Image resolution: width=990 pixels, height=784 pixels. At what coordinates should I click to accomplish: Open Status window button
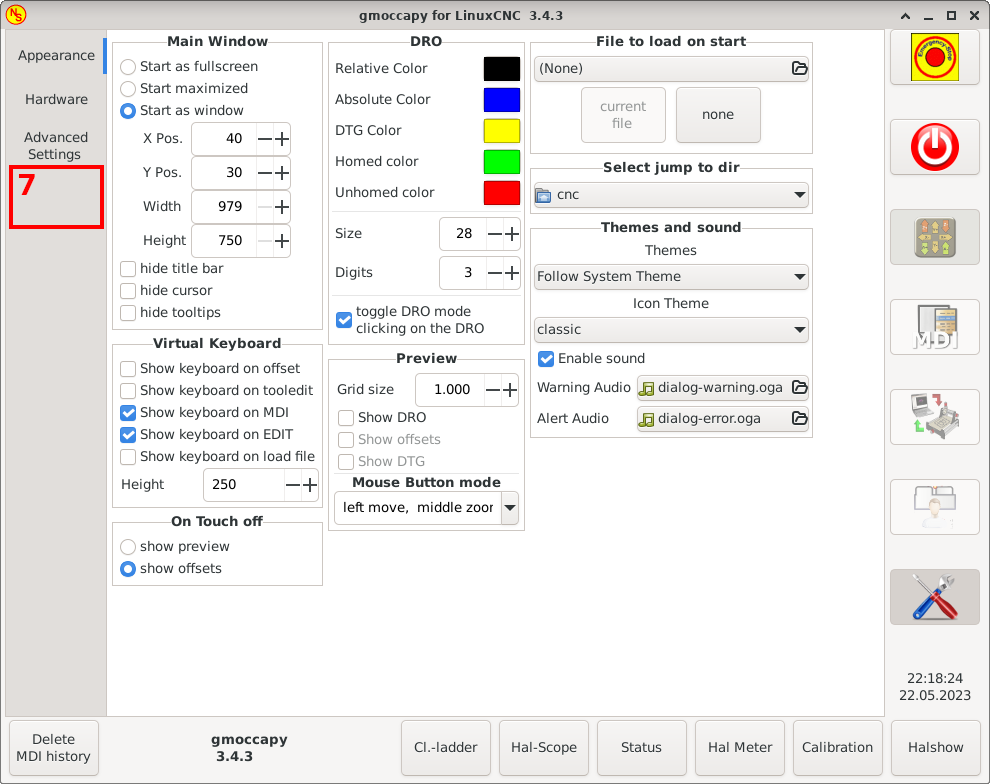641,748
